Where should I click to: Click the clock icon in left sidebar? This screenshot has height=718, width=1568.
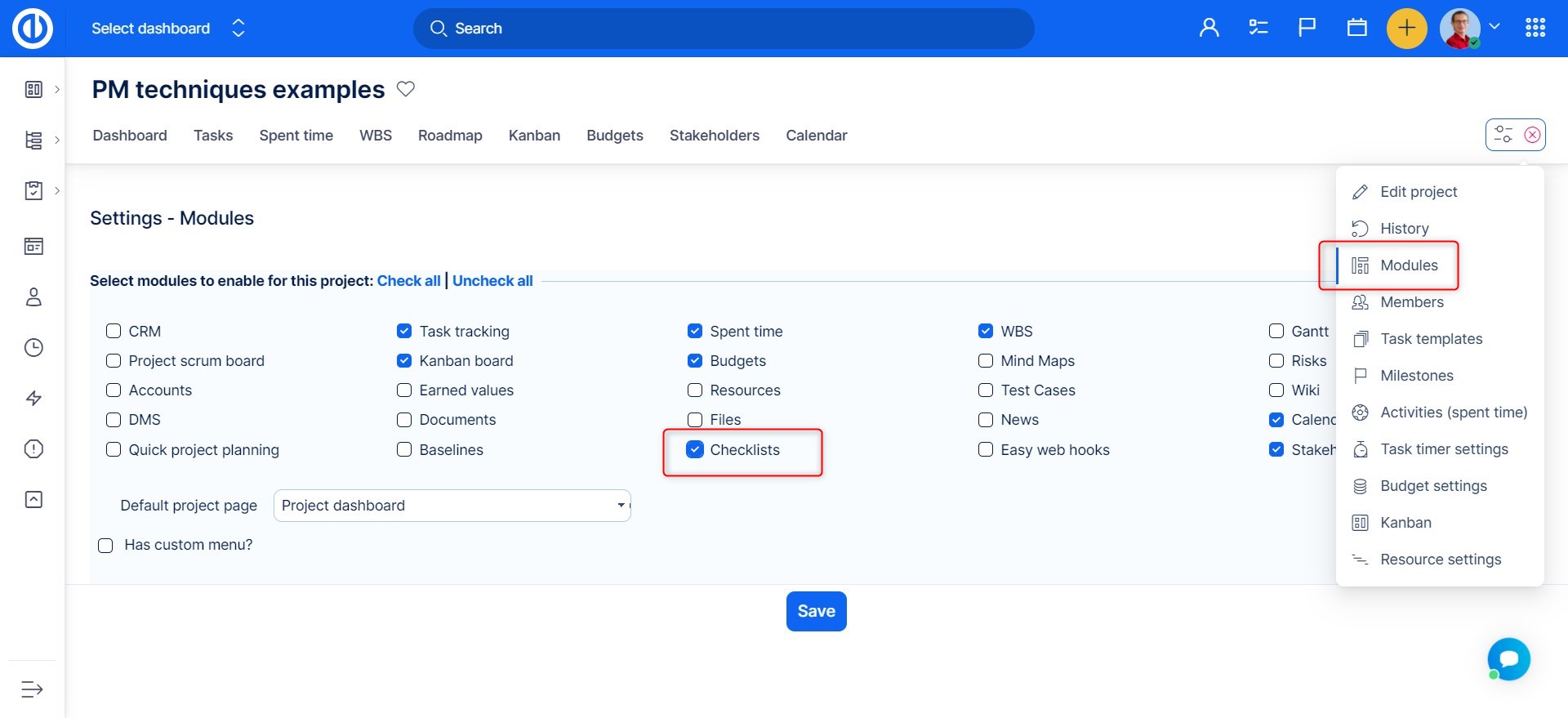point(33,348)
